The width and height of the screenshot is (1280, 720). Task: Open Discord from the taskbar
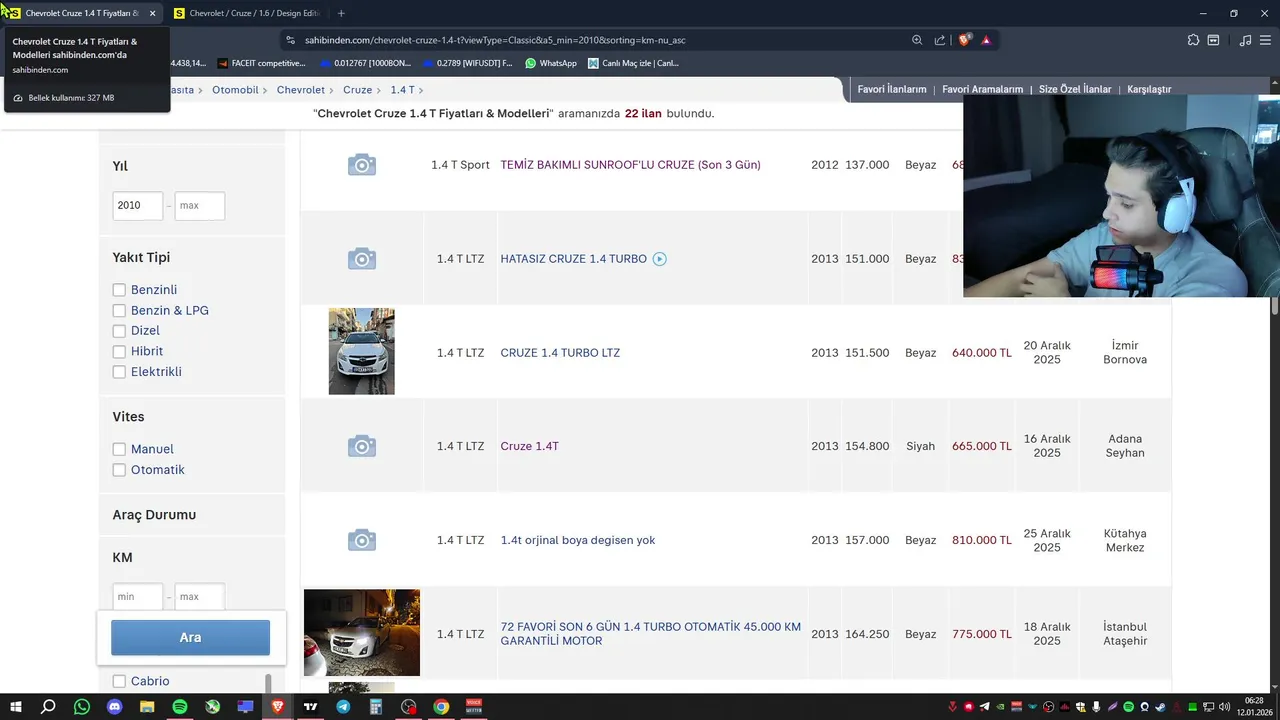(x=114, y=707)
